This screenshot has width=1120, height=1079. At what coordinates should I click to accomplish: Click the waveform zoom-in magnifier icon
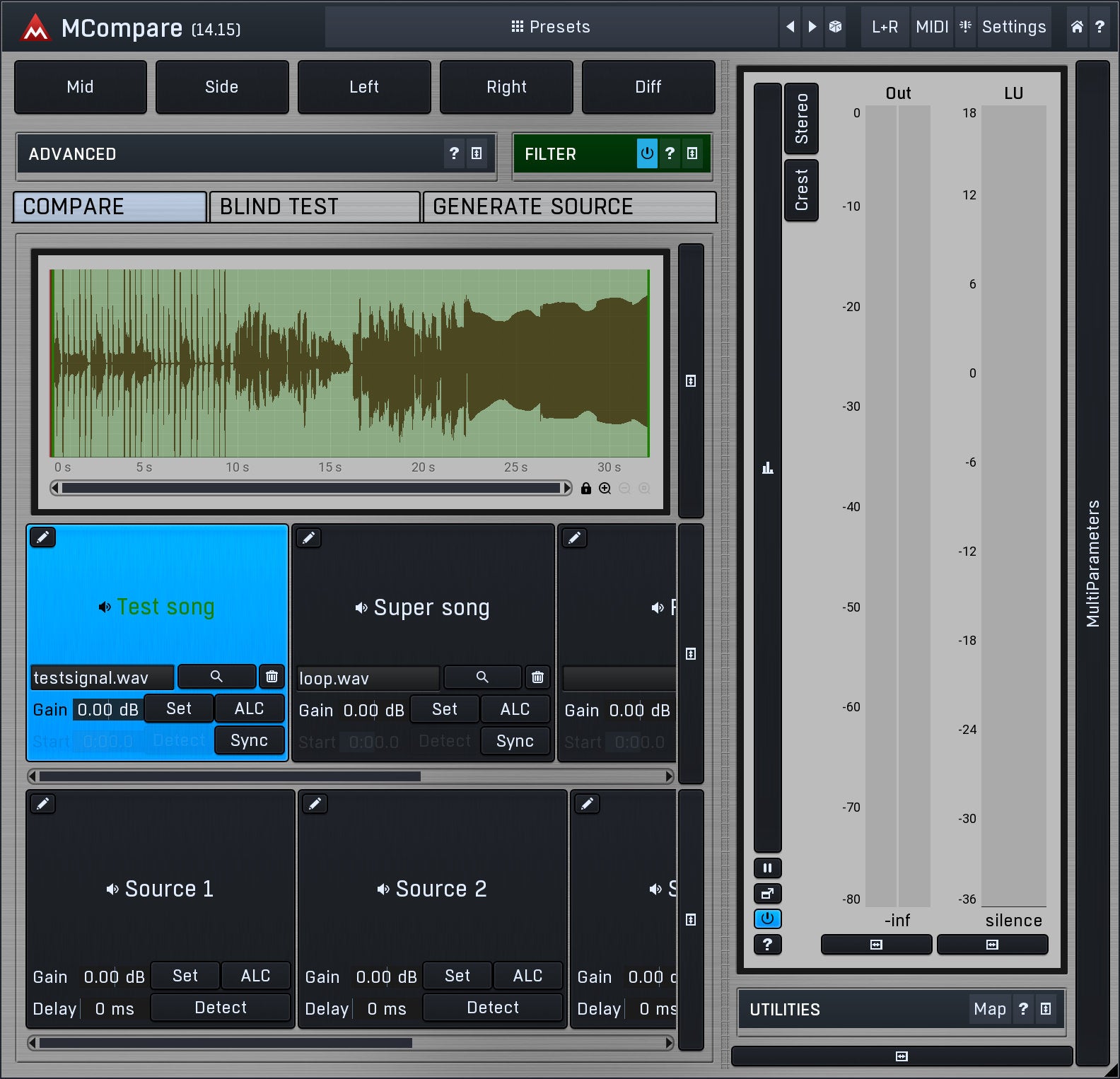tap(605, 489)
